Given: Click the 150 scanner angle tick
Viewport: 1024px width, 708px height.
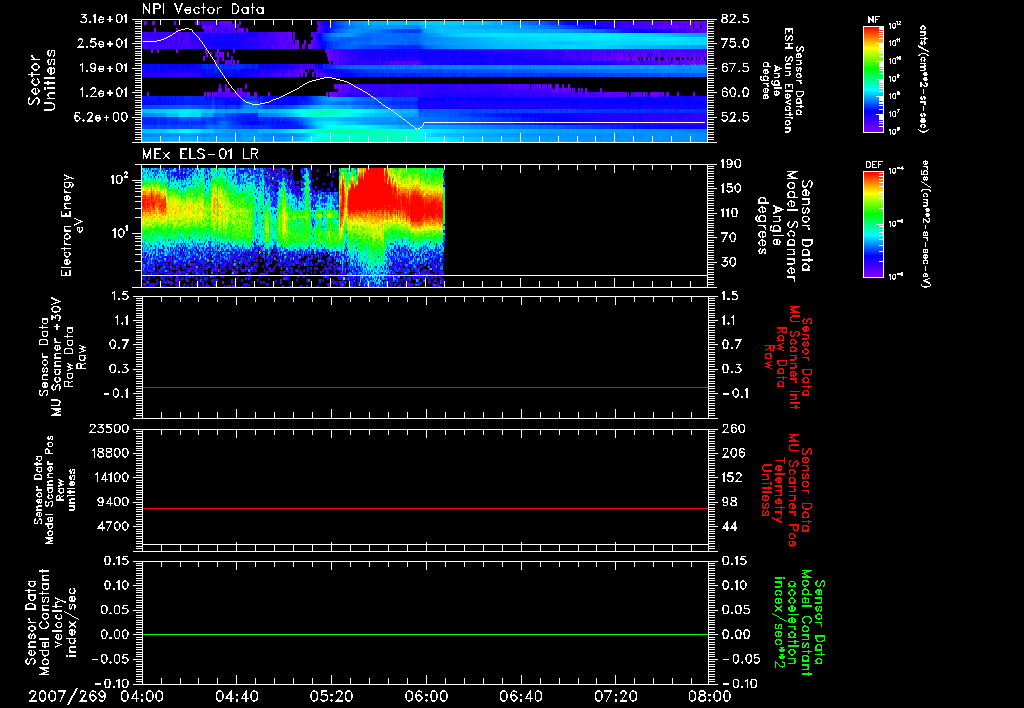Looking at the screenshot, I should click(731, 188).
